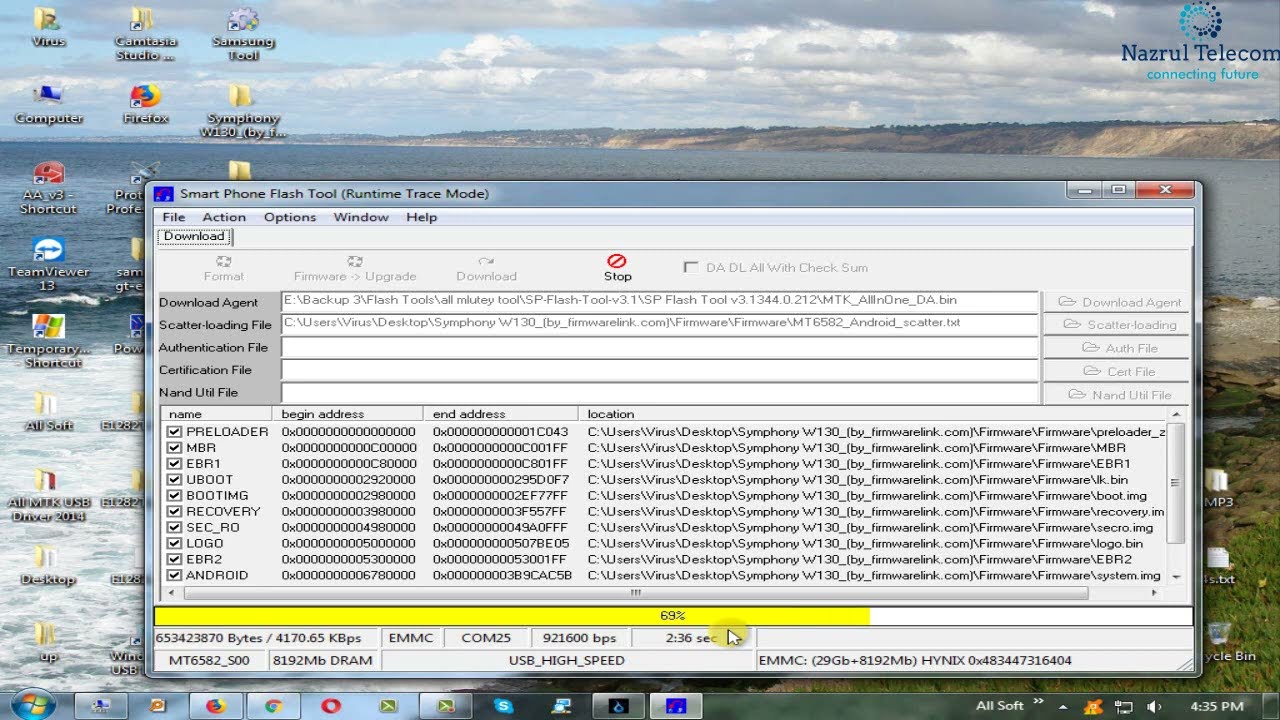Image resolution: width=1280 pixels, height=720 pixels.
Task: Toggle DA DL All With Check Sum
Action: pyautogui.click(x=690, y=267)
